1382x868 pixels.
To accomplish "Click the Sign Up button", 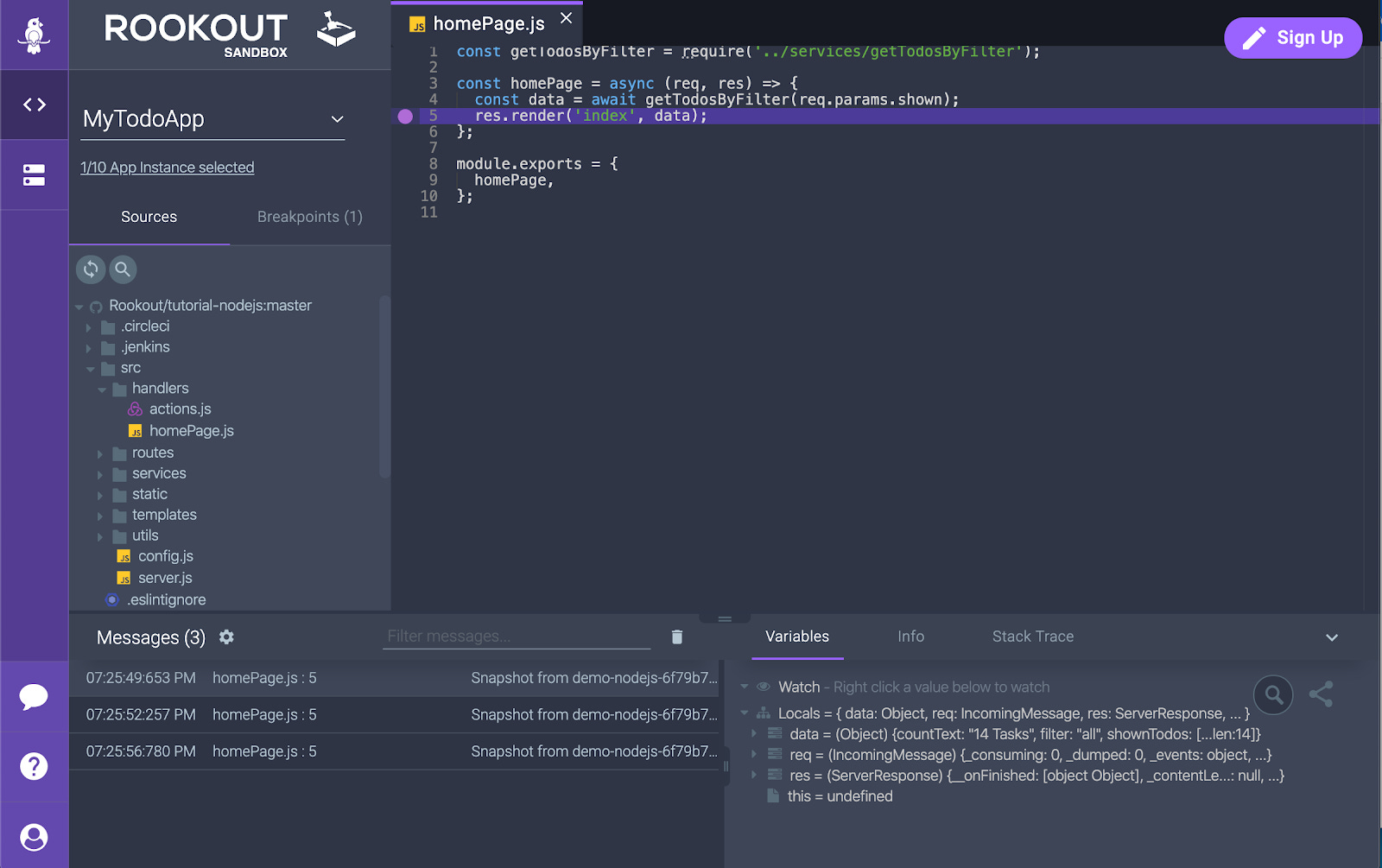I will pyautogui.click(x=1293, y=37).
